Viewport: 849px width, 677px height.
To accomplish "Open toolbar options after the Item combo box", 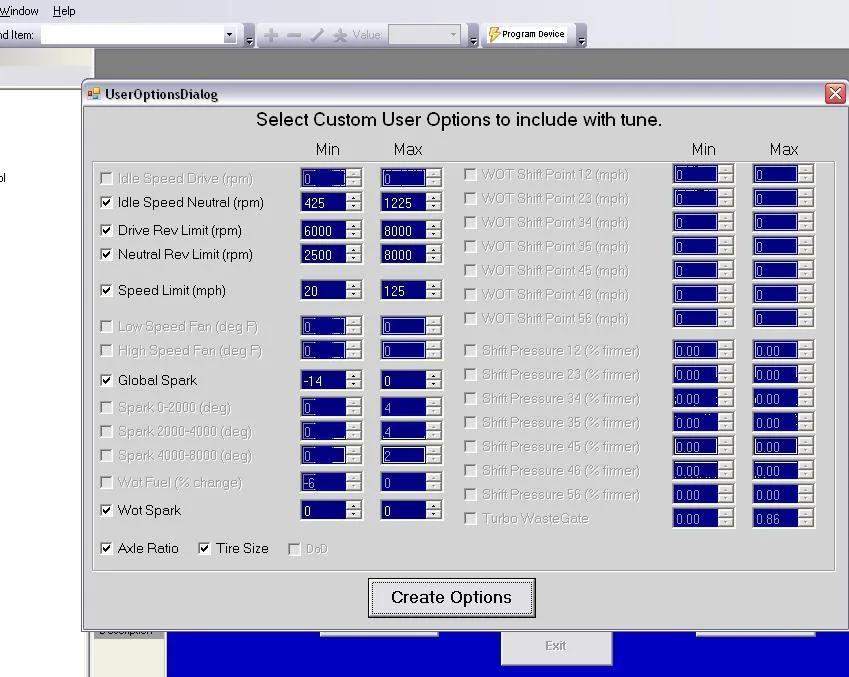I will (x=249, y=36).
